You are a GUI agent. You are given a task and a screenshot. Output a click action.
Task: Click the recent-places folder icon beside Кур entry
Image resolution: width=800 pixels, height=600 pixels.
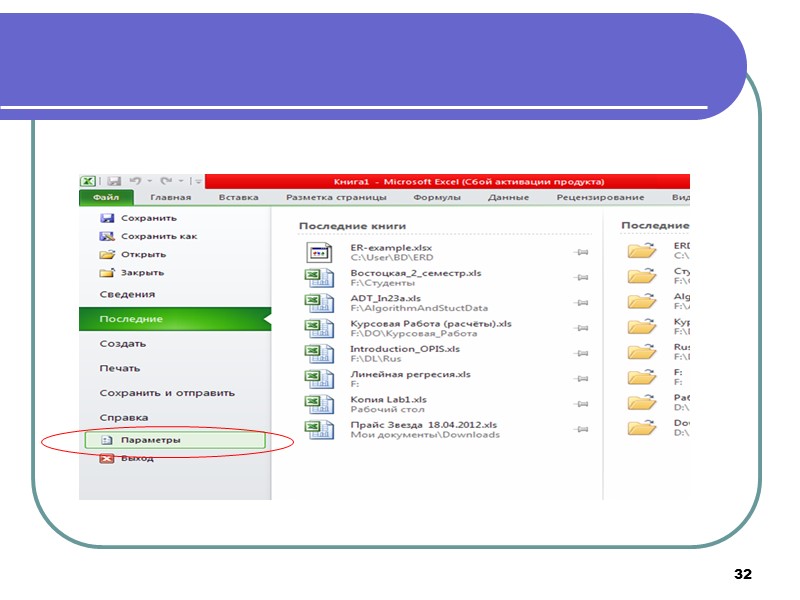click(642, 327)
